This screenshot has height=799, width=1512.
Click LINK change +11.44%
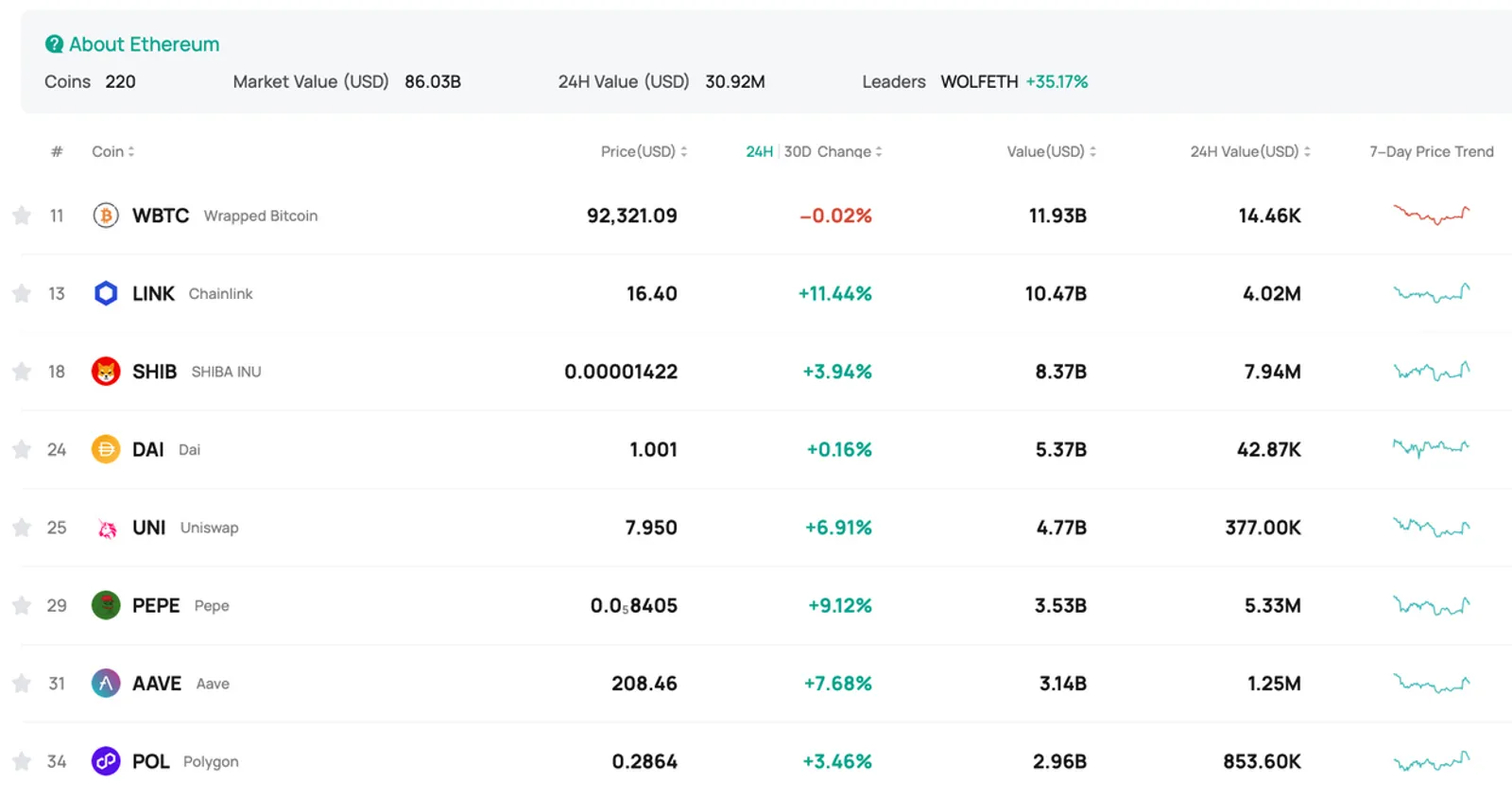(x=835, y=293)
